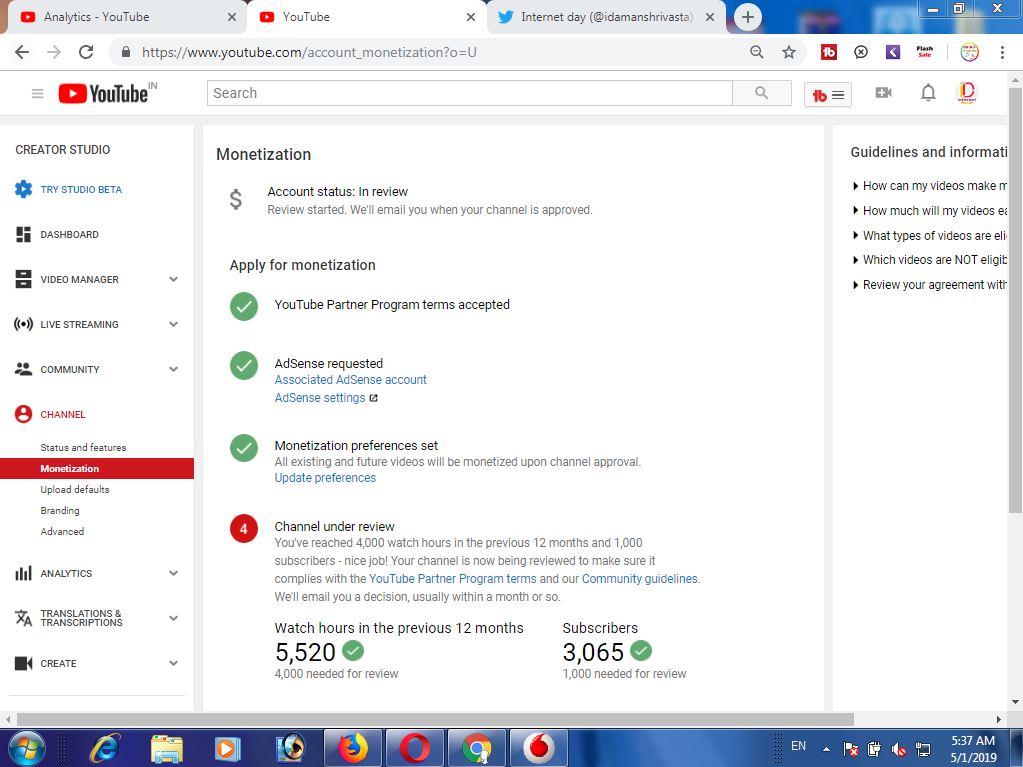Screen dimensions: 1023x767
Task: Open the TubeBuddy menu button
Action: [827, 95]
